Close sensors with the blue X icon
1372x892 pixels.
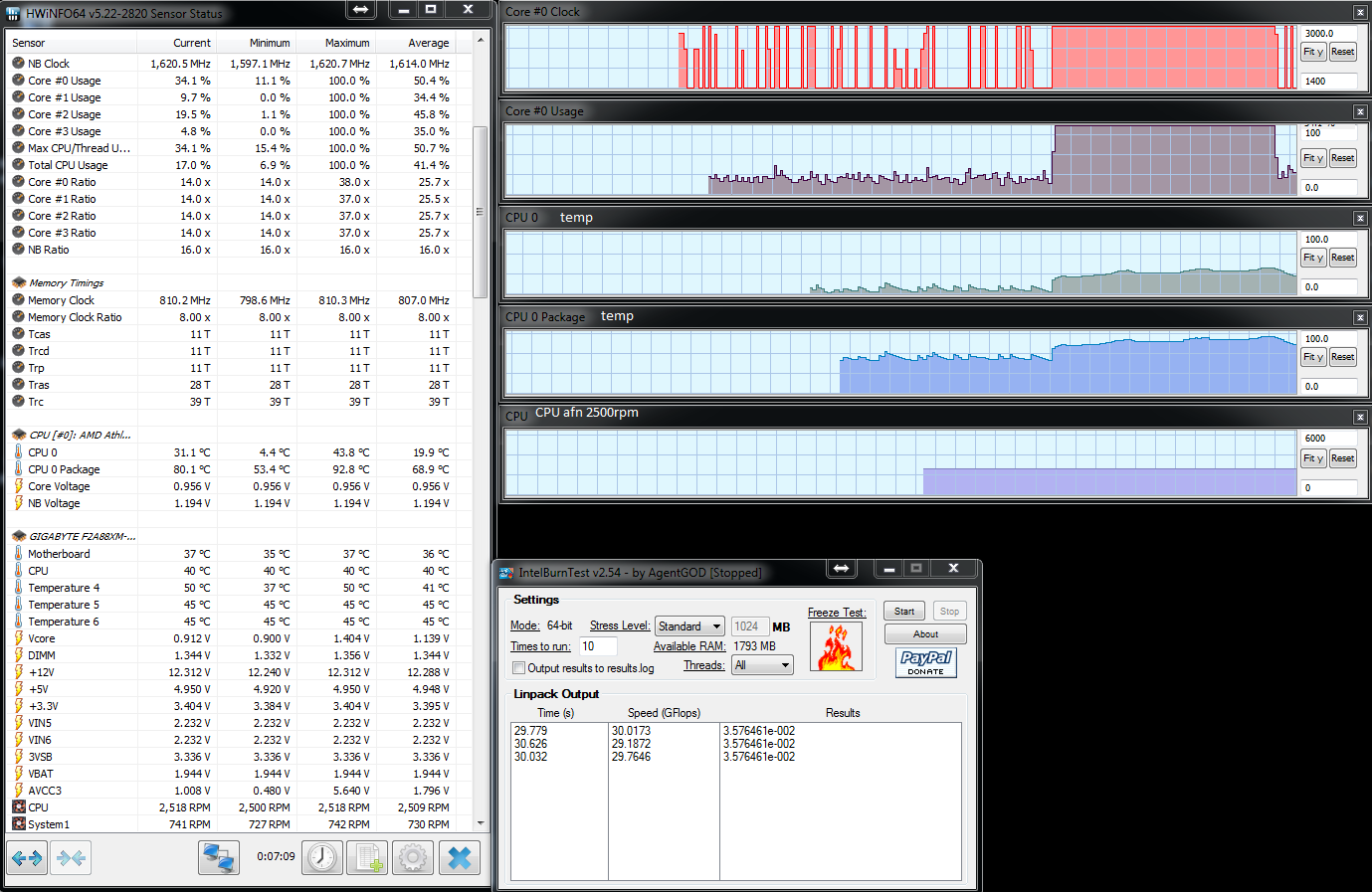[459, 857]
